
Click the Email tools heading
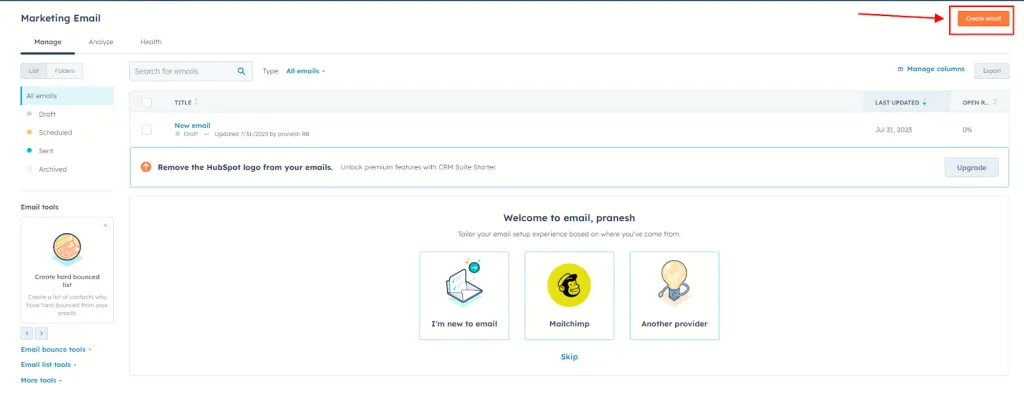(39, 207)
